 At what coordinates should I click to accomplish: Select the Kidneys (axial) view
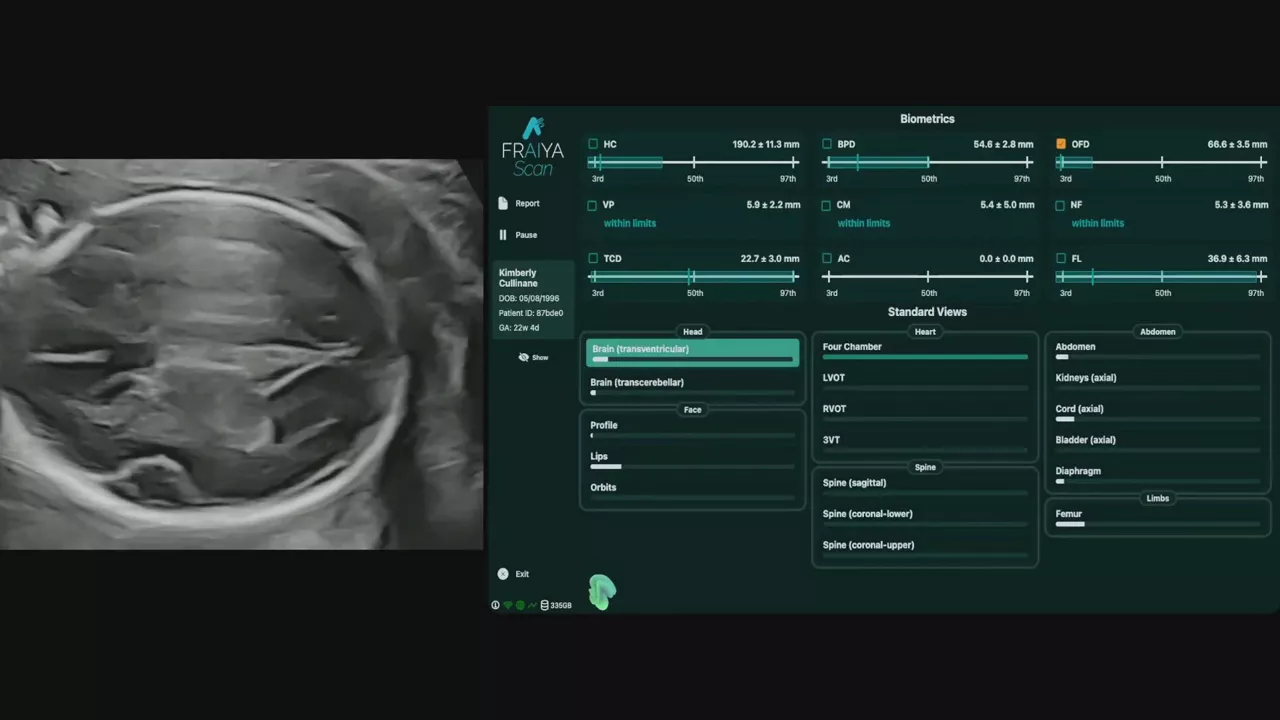coord(1158,381)
